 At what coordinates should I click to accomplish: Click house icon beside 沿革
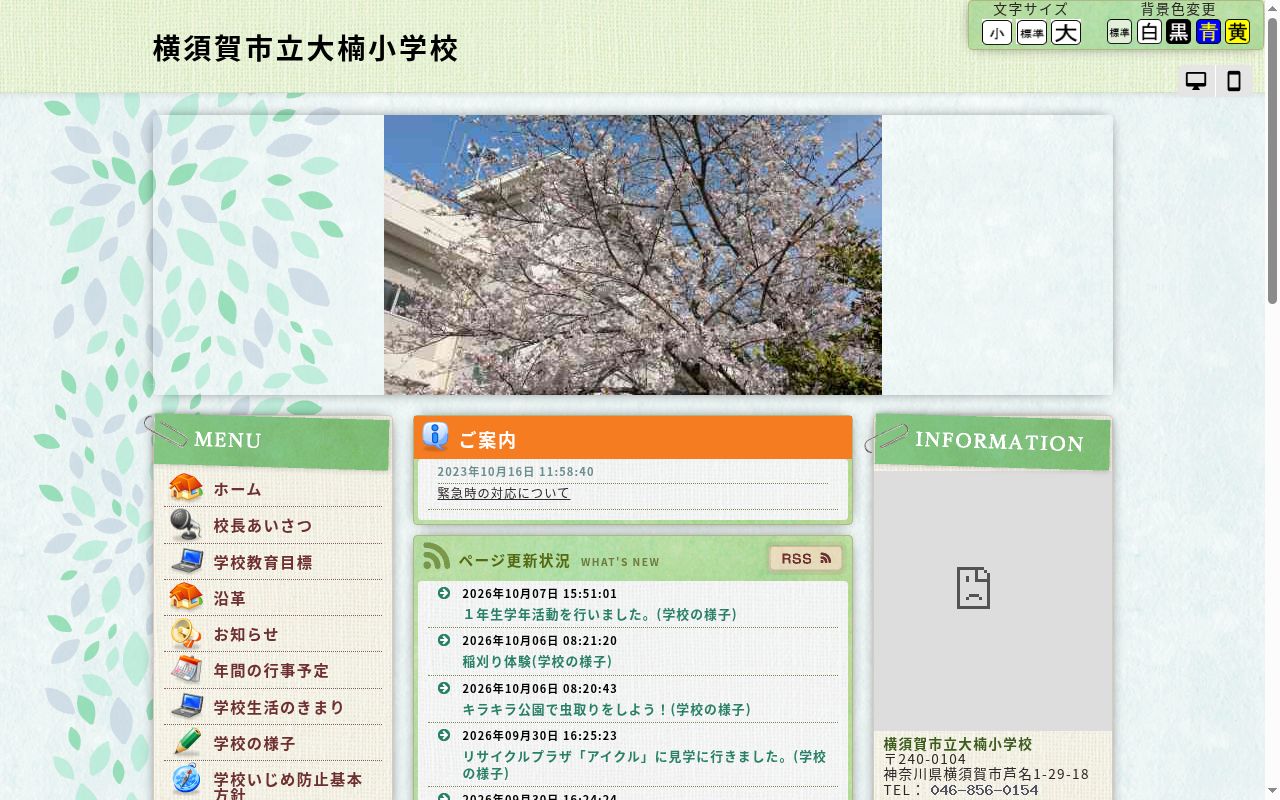tap(186, 597)
